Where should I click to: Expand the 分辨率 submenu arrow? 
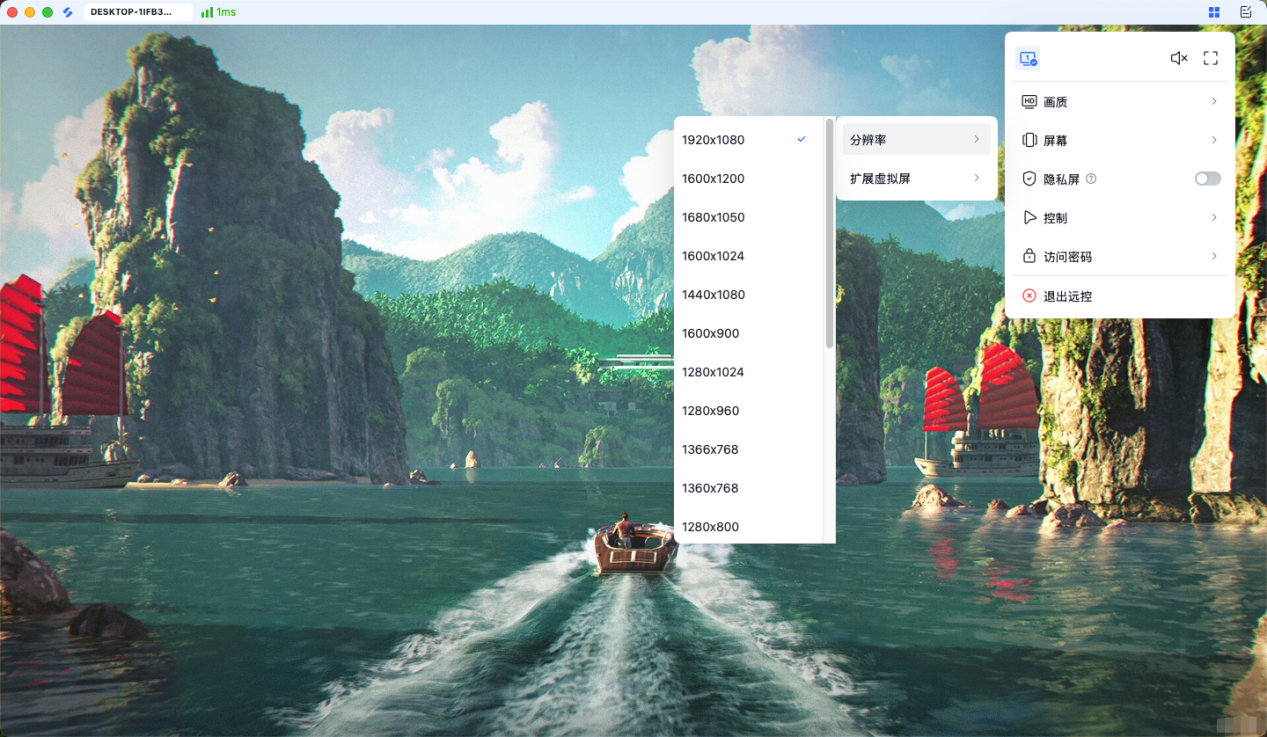point(976,139)
